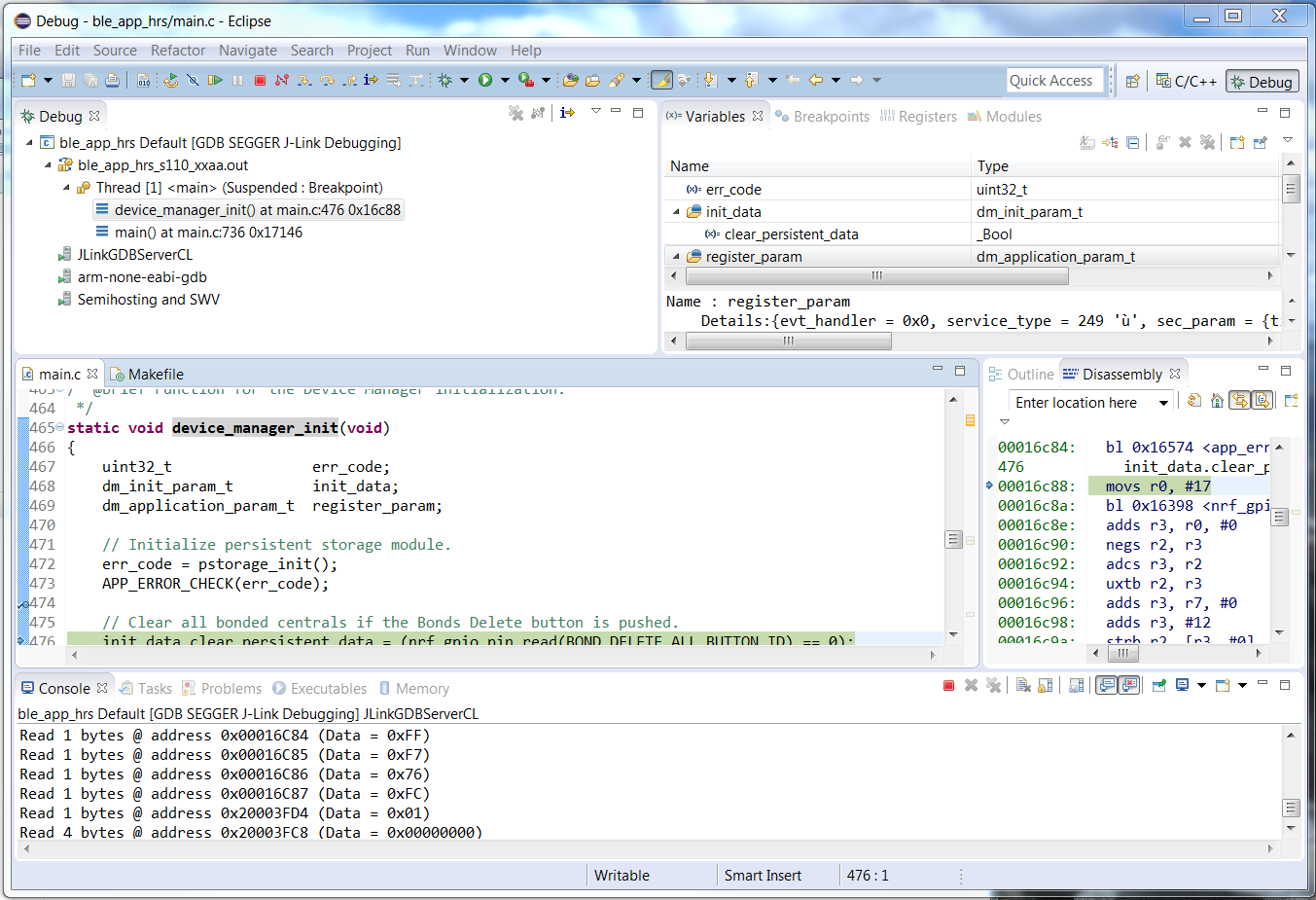This screenshot has height=900, width=1316.
Task: Toggle Instruction Stepping Mode in main toolbar
Action: (371, 80)
